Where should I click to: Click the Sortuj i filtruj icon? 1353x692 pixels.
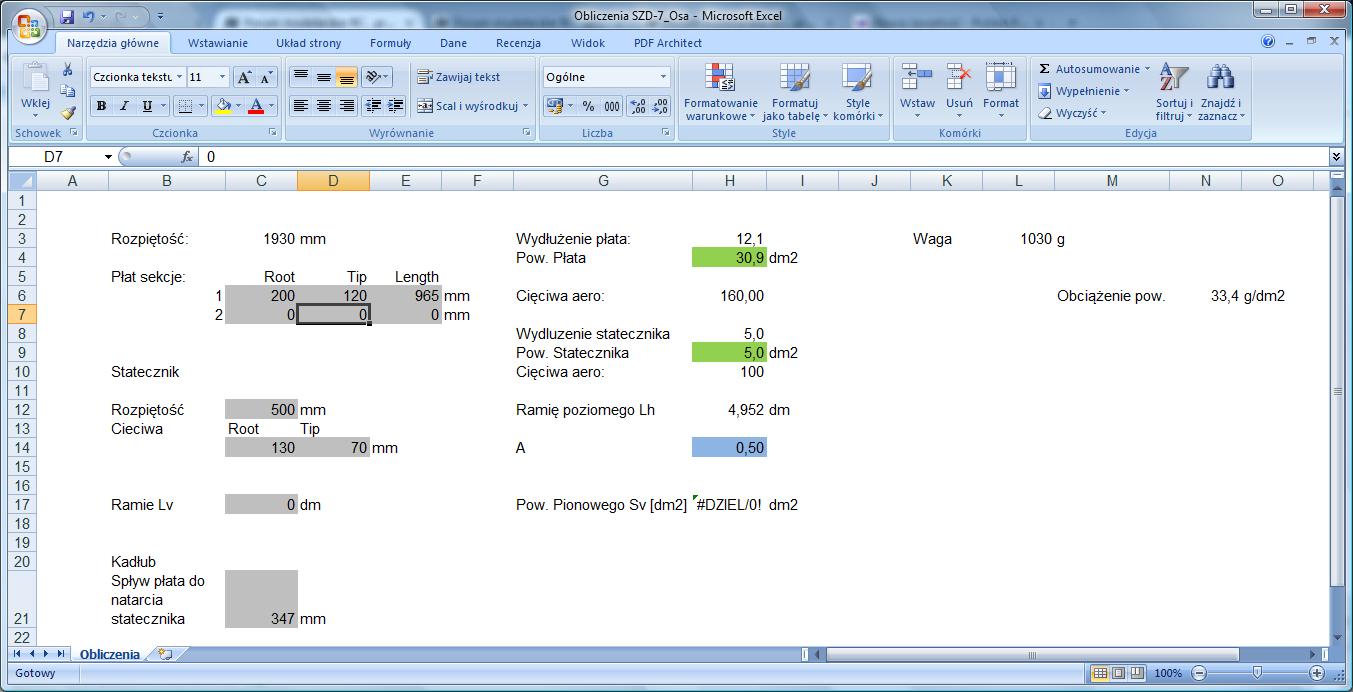(1173, 93)
